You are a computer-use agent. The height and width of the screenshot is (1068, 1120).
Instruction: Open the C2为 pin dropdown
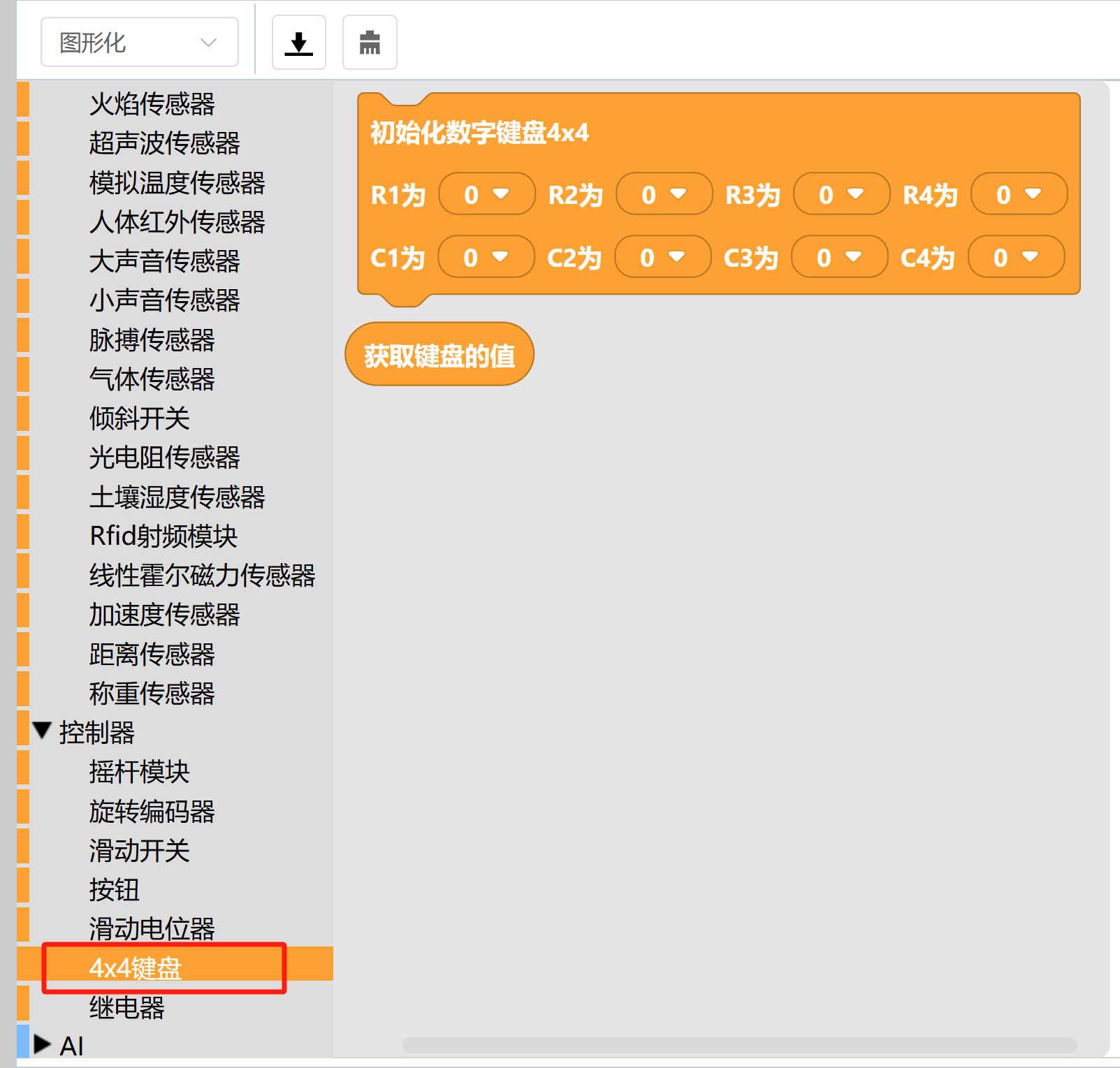[662, 257]
